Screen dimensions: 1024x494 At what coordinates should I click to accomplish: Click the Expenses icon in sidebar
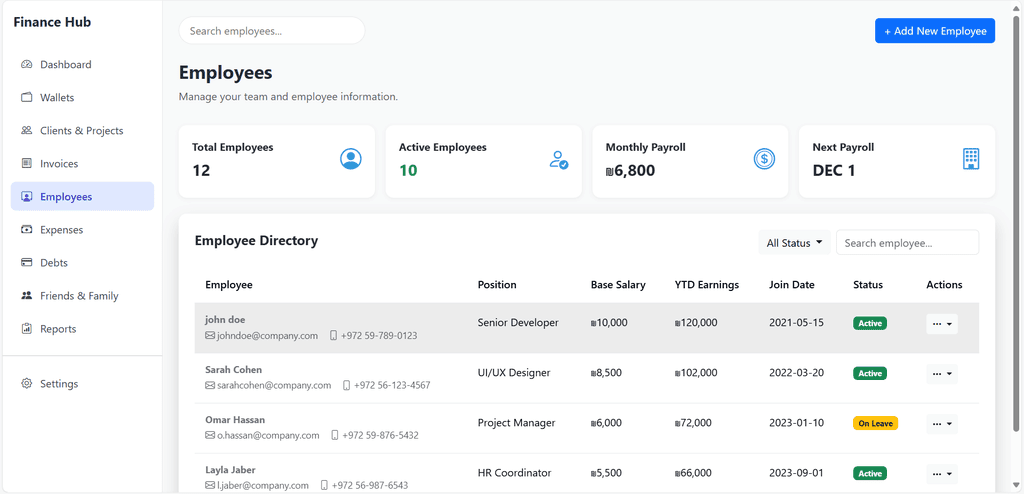pyautogui.click(x=27, y=229)
